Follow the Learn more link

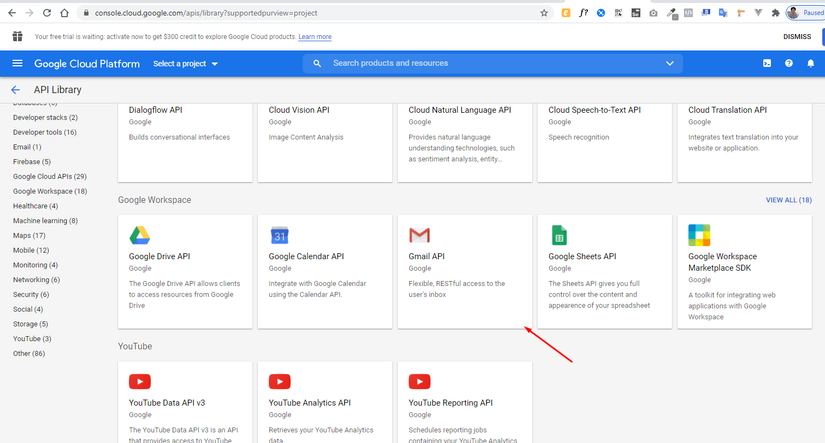point(315,37)
